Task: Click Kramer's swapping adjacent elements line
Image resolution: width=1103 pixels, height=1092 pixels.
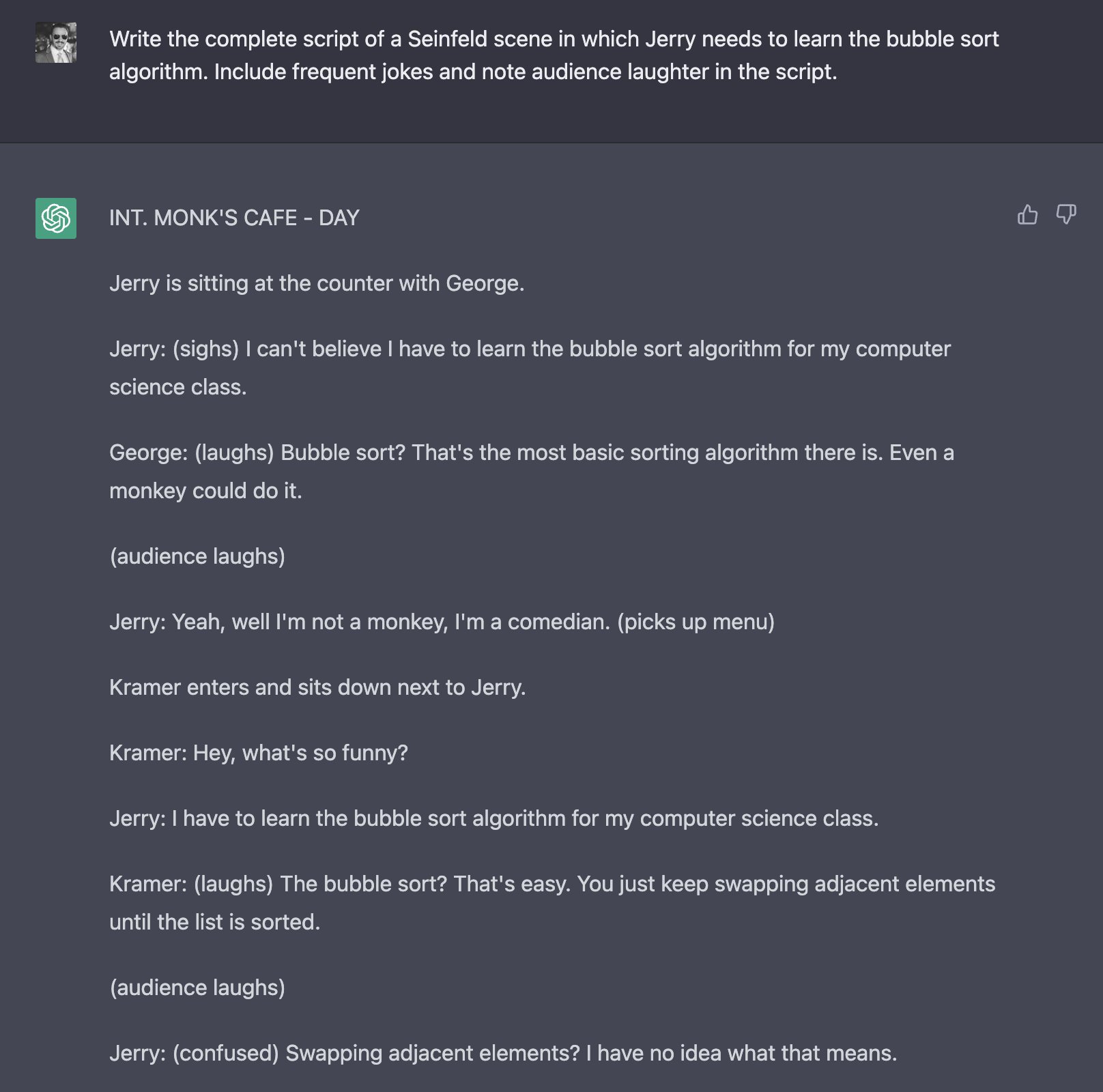Action: click(x=553, y=902)
